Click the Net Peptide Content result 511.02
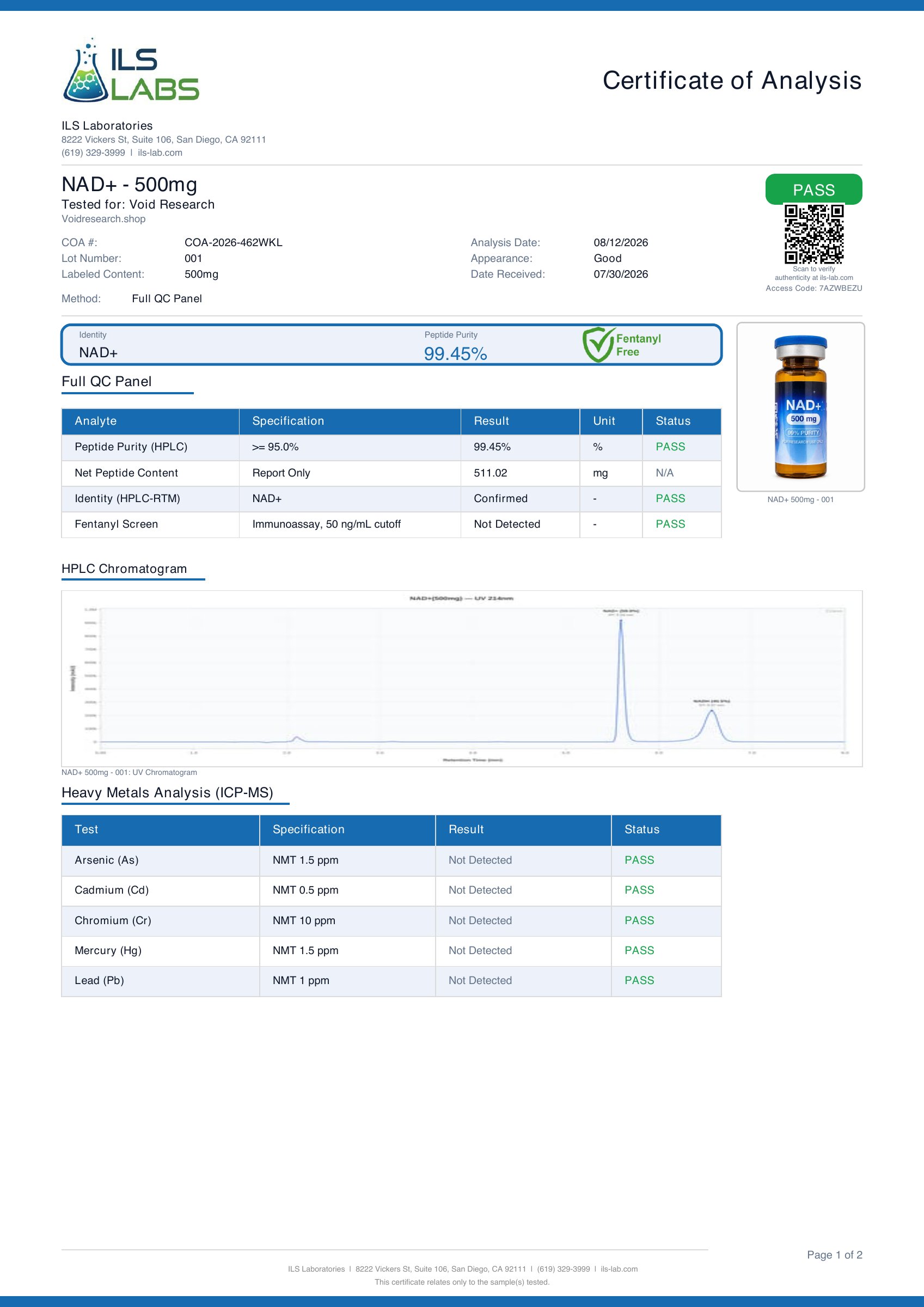Image resolution: width=924 pixels, height=1307 pixels. pyautogui.click(x=490, y=473)
